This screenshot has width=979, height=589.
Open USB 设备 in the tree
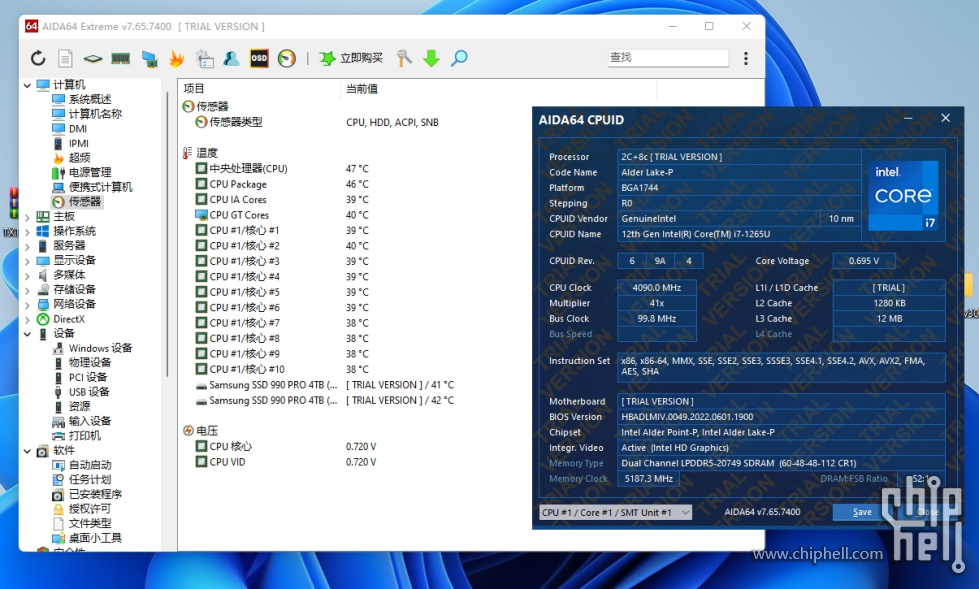(x=89, y=392)
